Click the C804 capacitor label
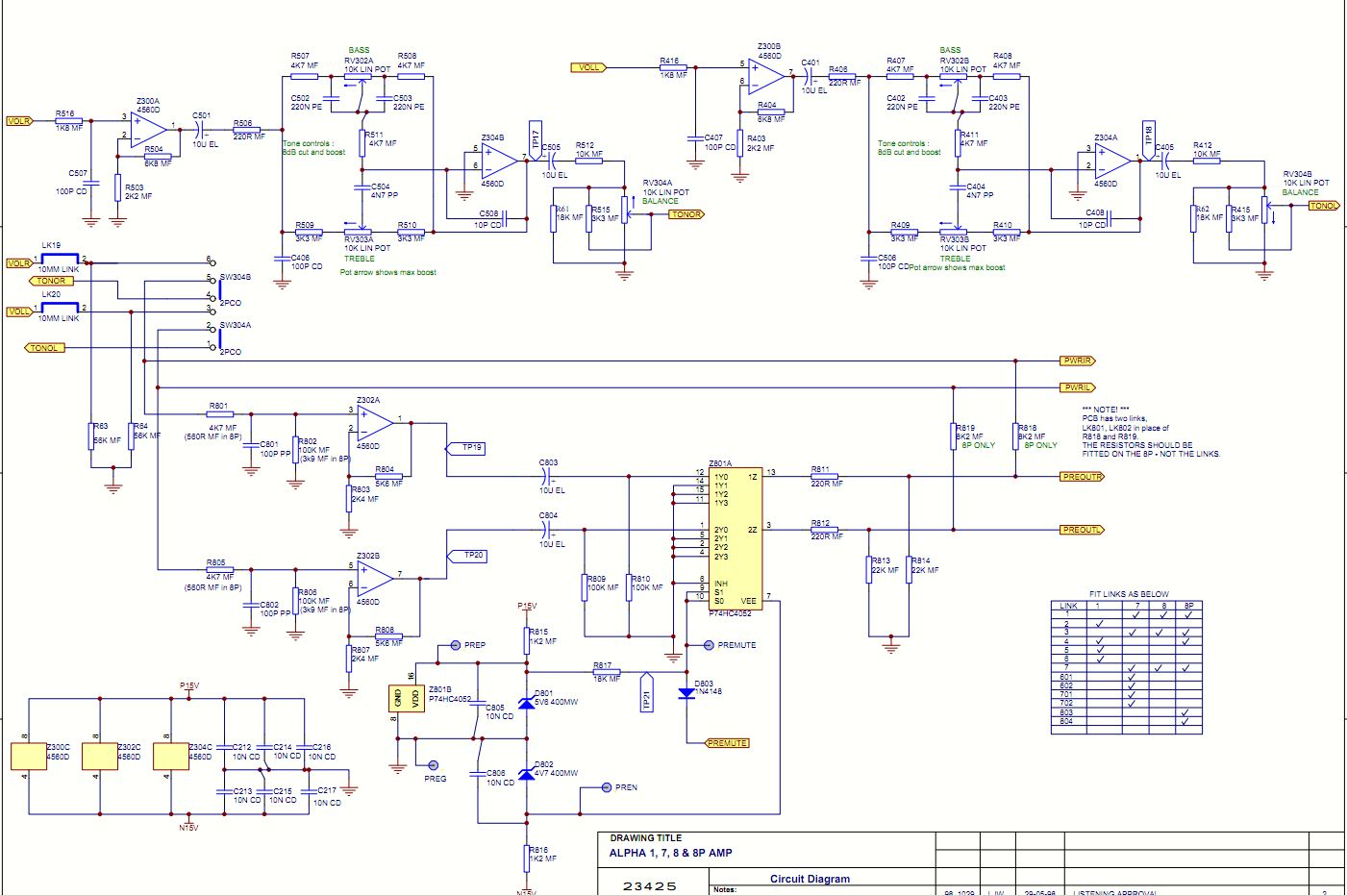The width and height of the screenshot is (1347, 896). click(548, 516)
